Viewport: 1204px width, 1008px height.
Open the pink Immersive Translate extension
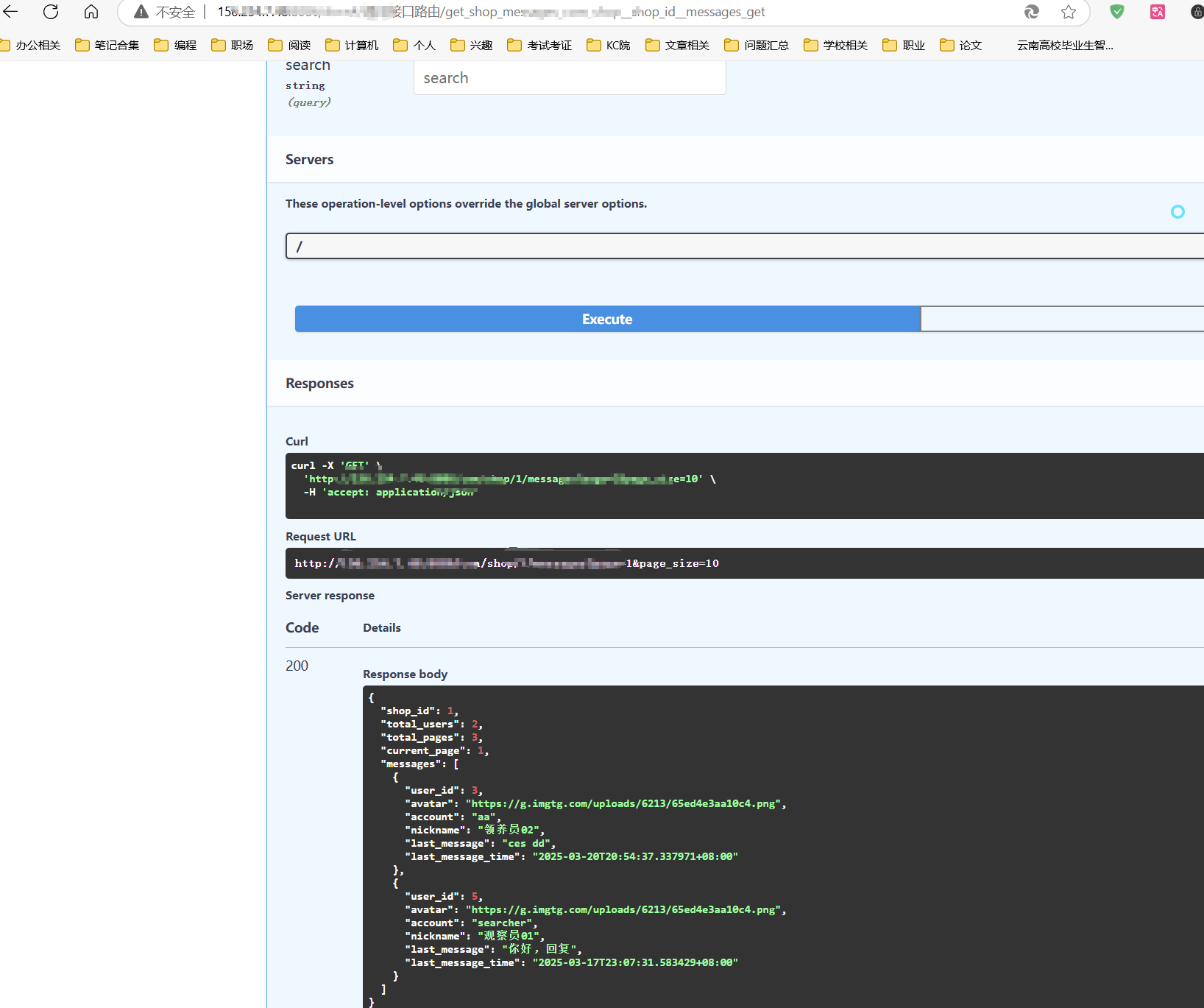pos(1156,12)
